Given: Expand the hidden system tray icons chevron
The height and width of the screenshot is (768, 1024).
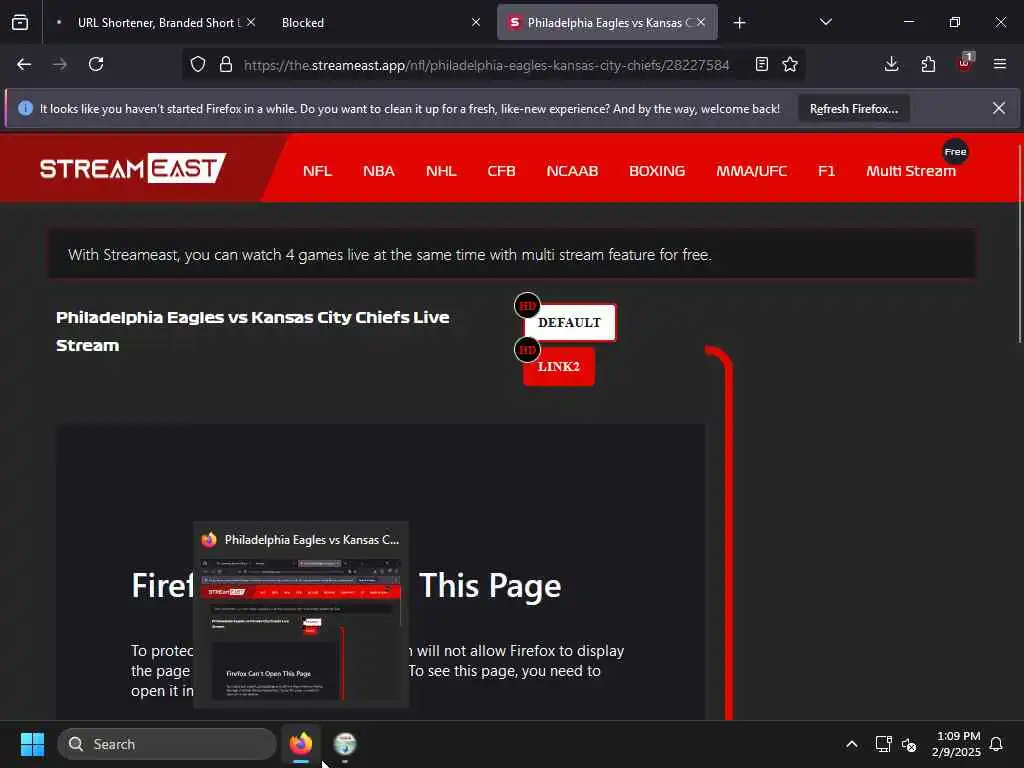Looking at the screenshot, I should pyautogui.click(x=852, y=744).
